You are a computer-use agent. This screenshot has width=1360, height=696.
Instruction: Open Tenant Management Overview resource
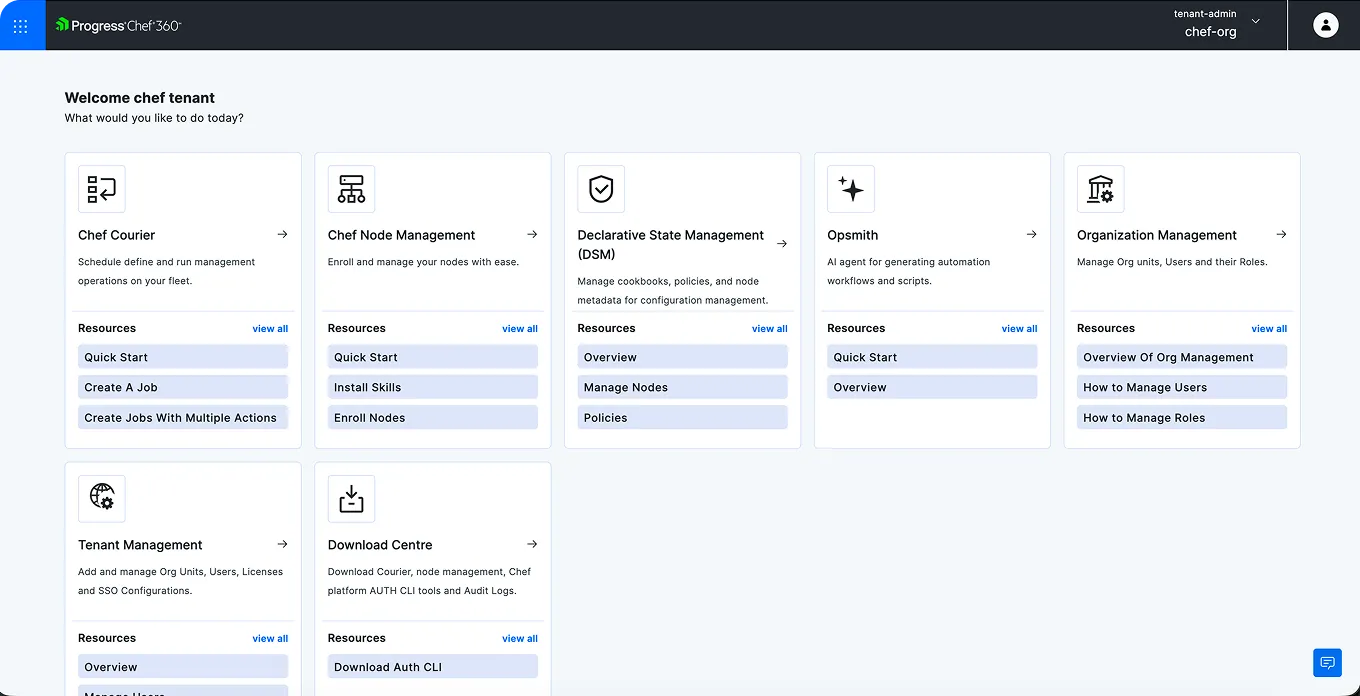(183, 667)
